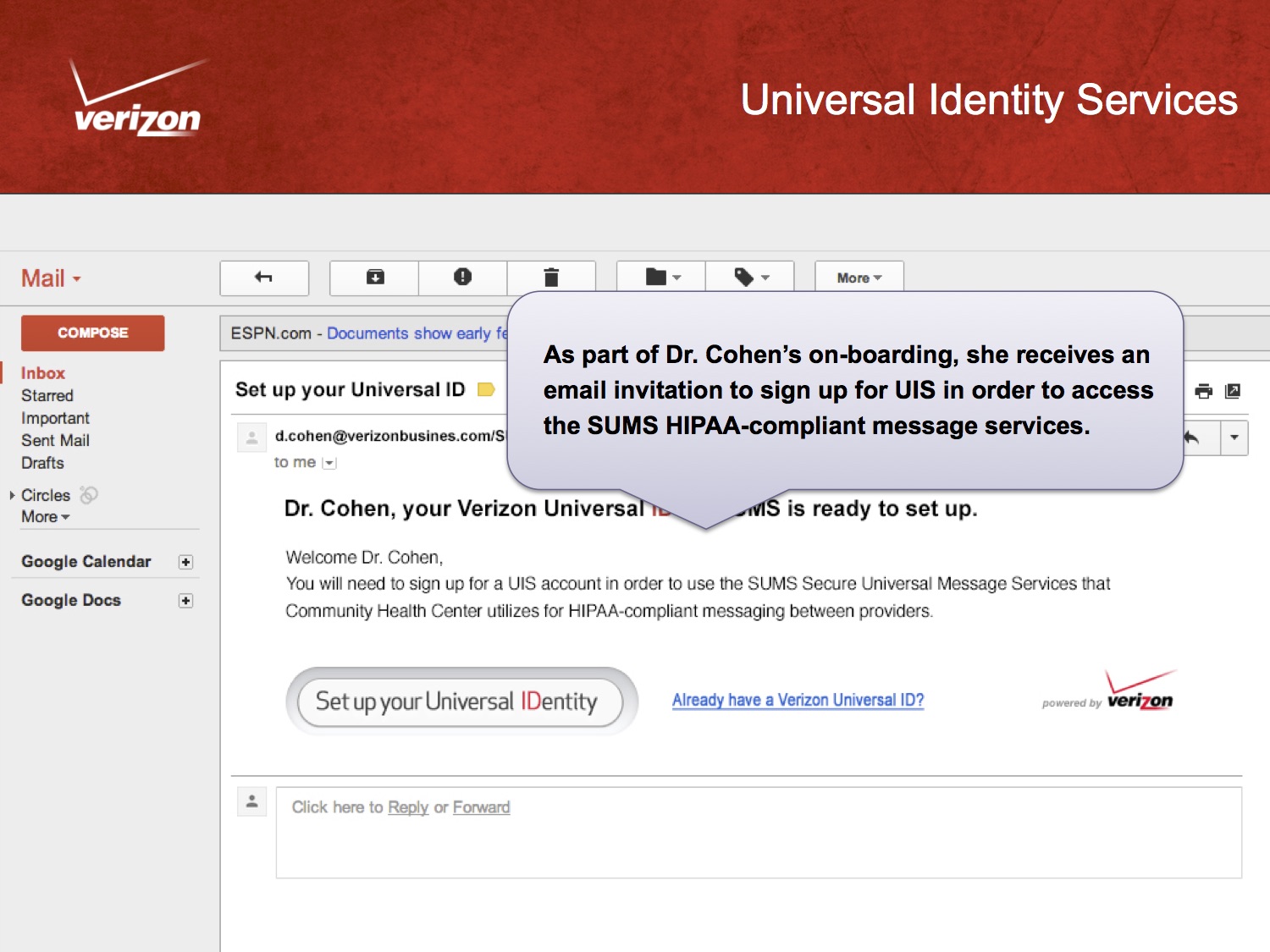Click the reply arrow icon
Image resolution: width=1270 pixels, height=952 pixels.
pos(1192,437)
